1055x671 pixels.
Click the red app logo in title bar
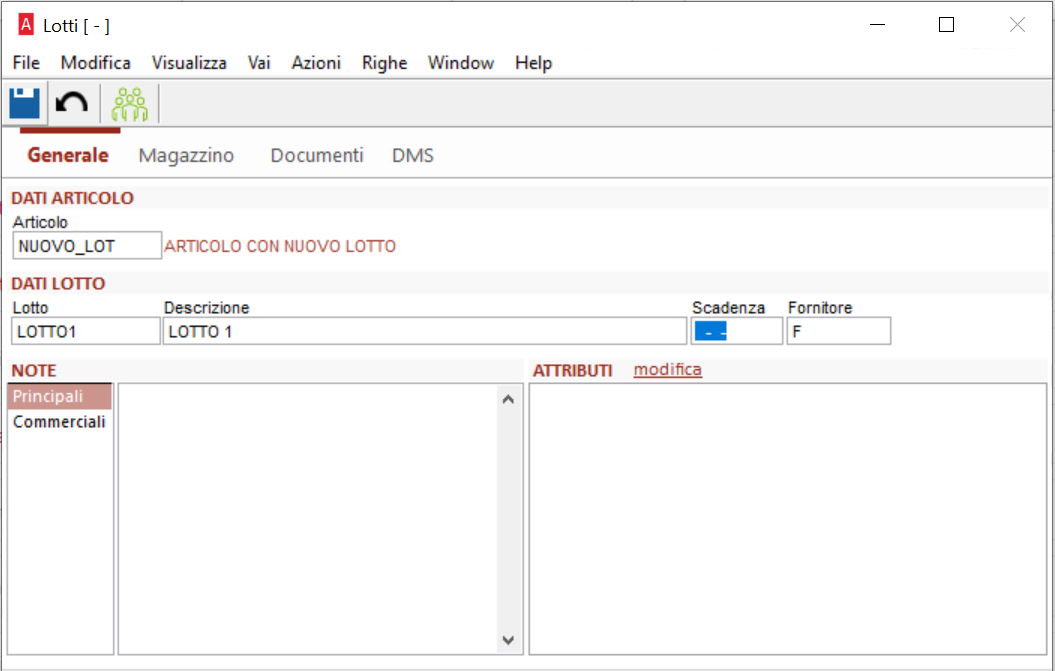pyautogui.click(x=26, y=26)
